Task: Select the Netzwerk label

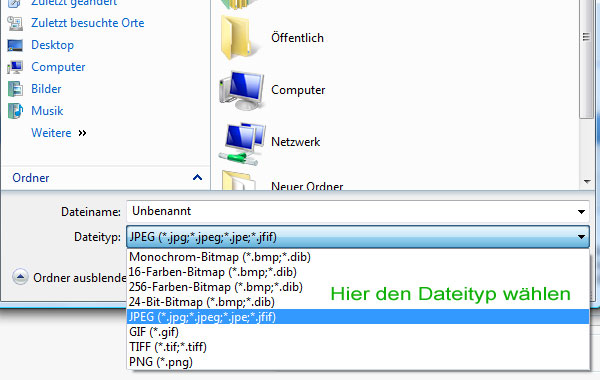Action: pos(295,142)
